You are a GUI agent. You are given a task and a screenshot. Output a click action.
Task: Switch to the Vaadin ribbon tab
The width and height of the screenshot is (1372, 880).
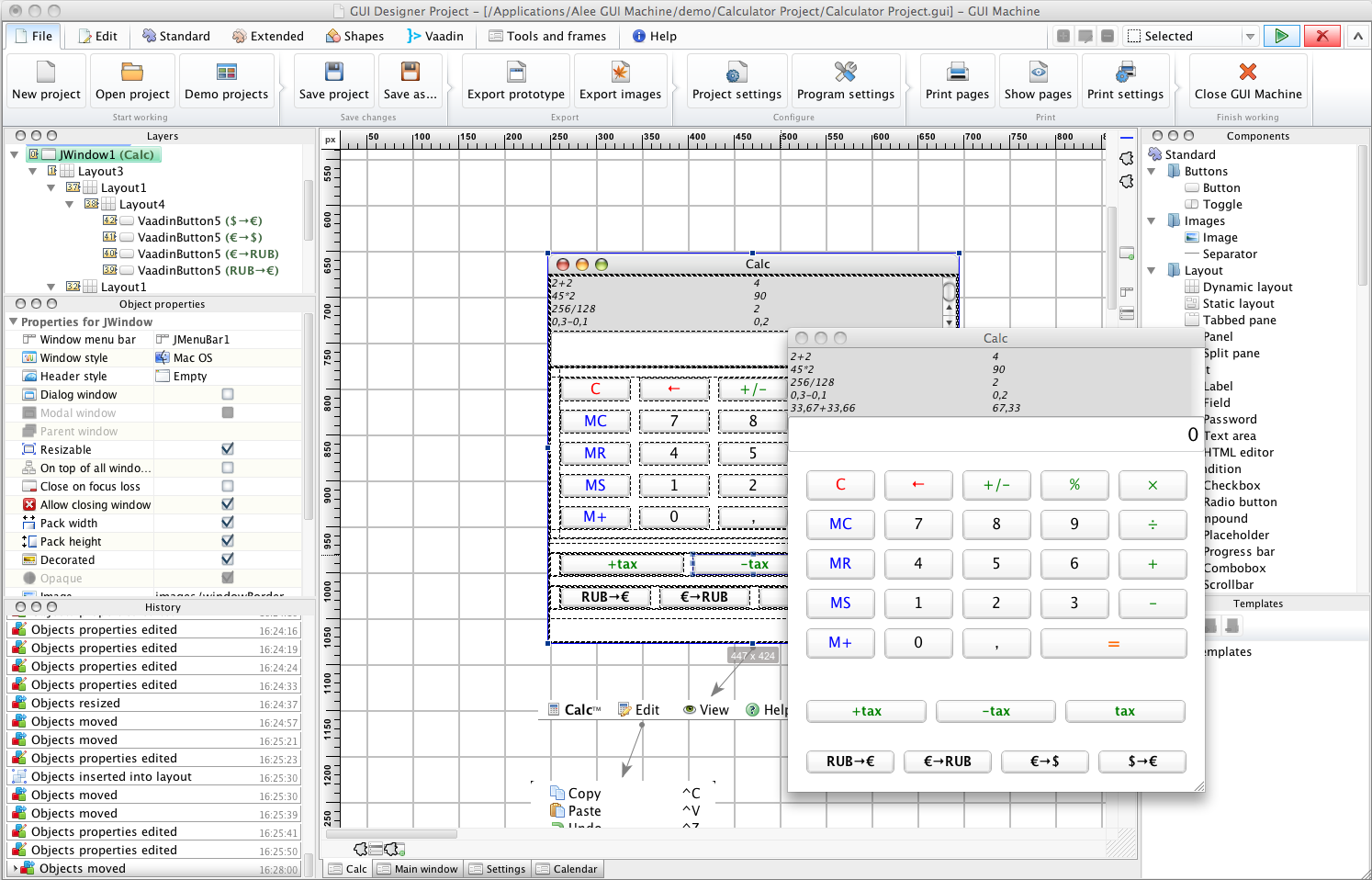(x=435, y=37)
